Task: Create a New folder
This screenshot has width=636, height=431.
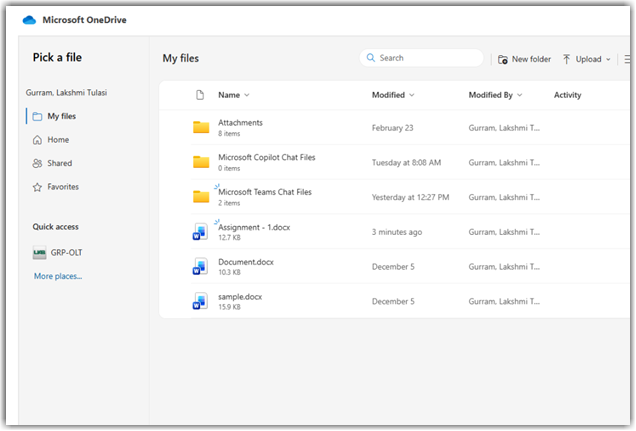Action: click(x=524, y=59)
